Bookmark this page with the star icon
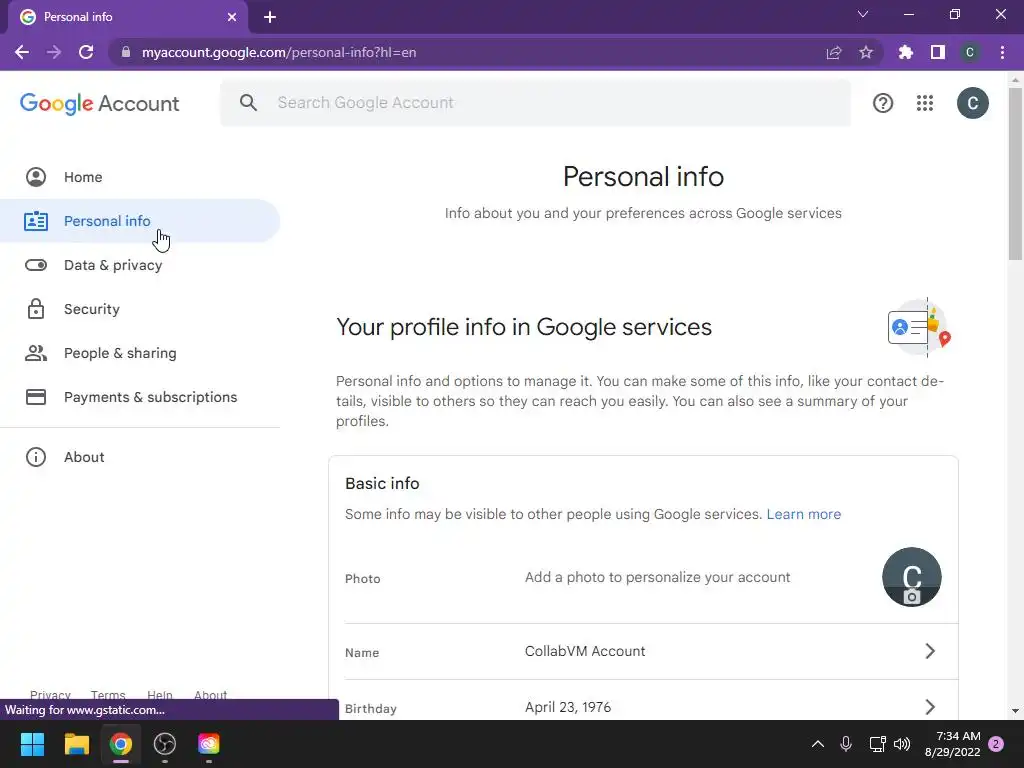This screenshot has width=1024, height=768. [x=866, y=52]
